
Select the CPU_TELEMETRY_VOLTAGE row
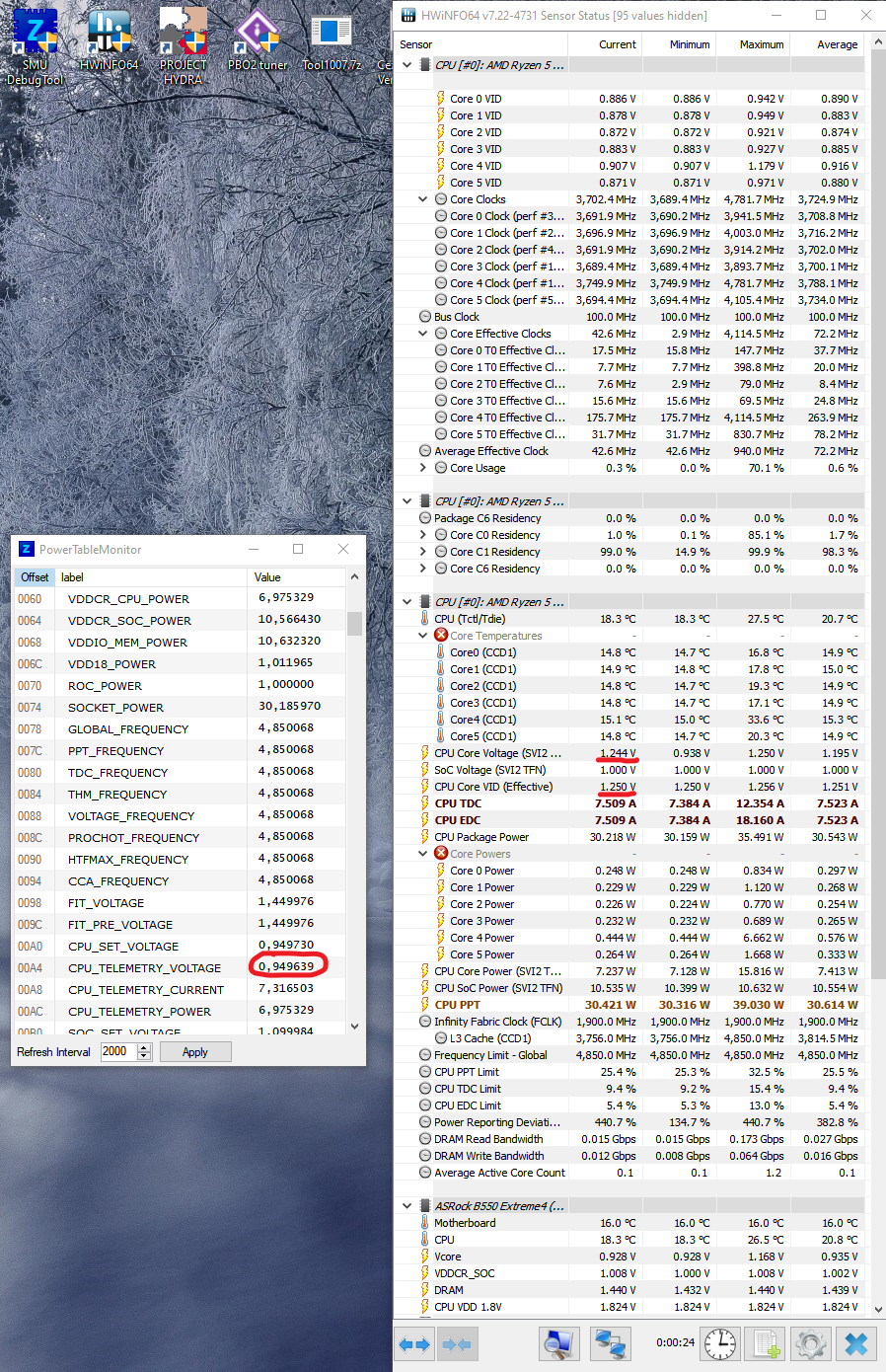click(181, 967)
